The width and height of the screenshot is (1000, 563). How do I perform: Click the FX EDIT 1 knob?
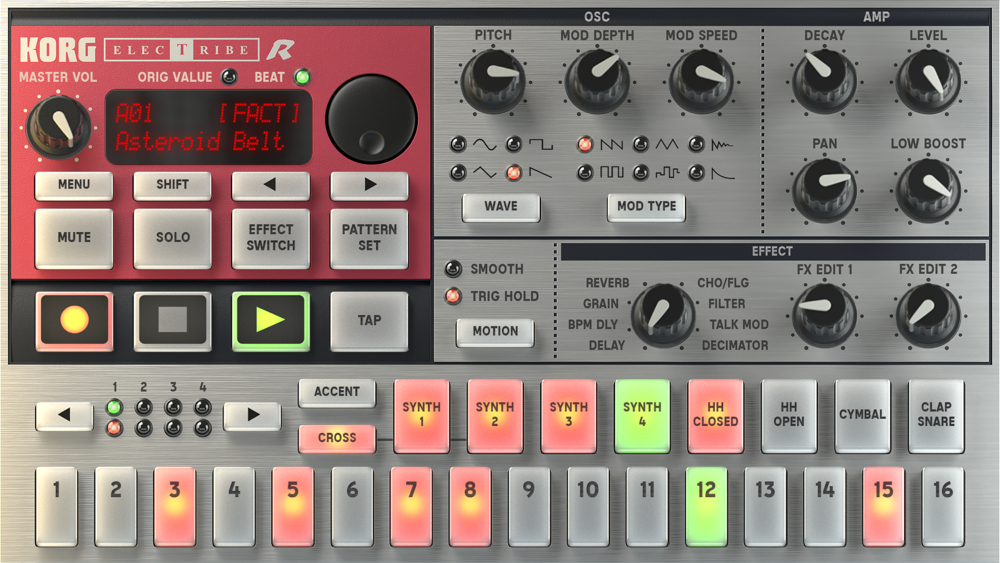(x=824, y=315)
